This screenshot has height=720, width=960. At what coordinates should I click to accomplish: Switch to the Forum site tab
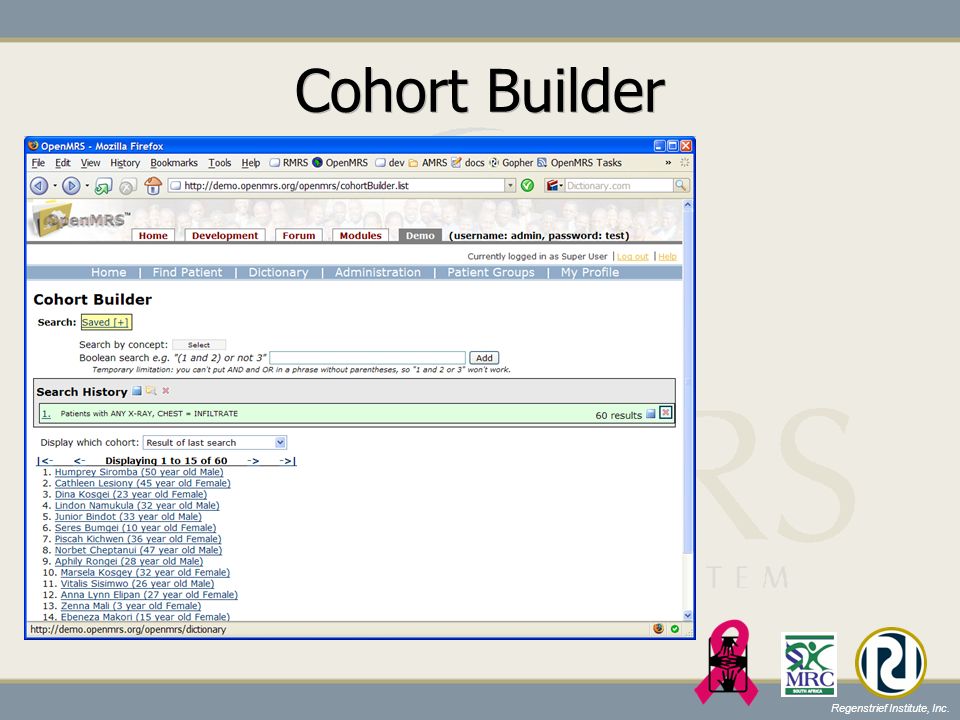299,236
